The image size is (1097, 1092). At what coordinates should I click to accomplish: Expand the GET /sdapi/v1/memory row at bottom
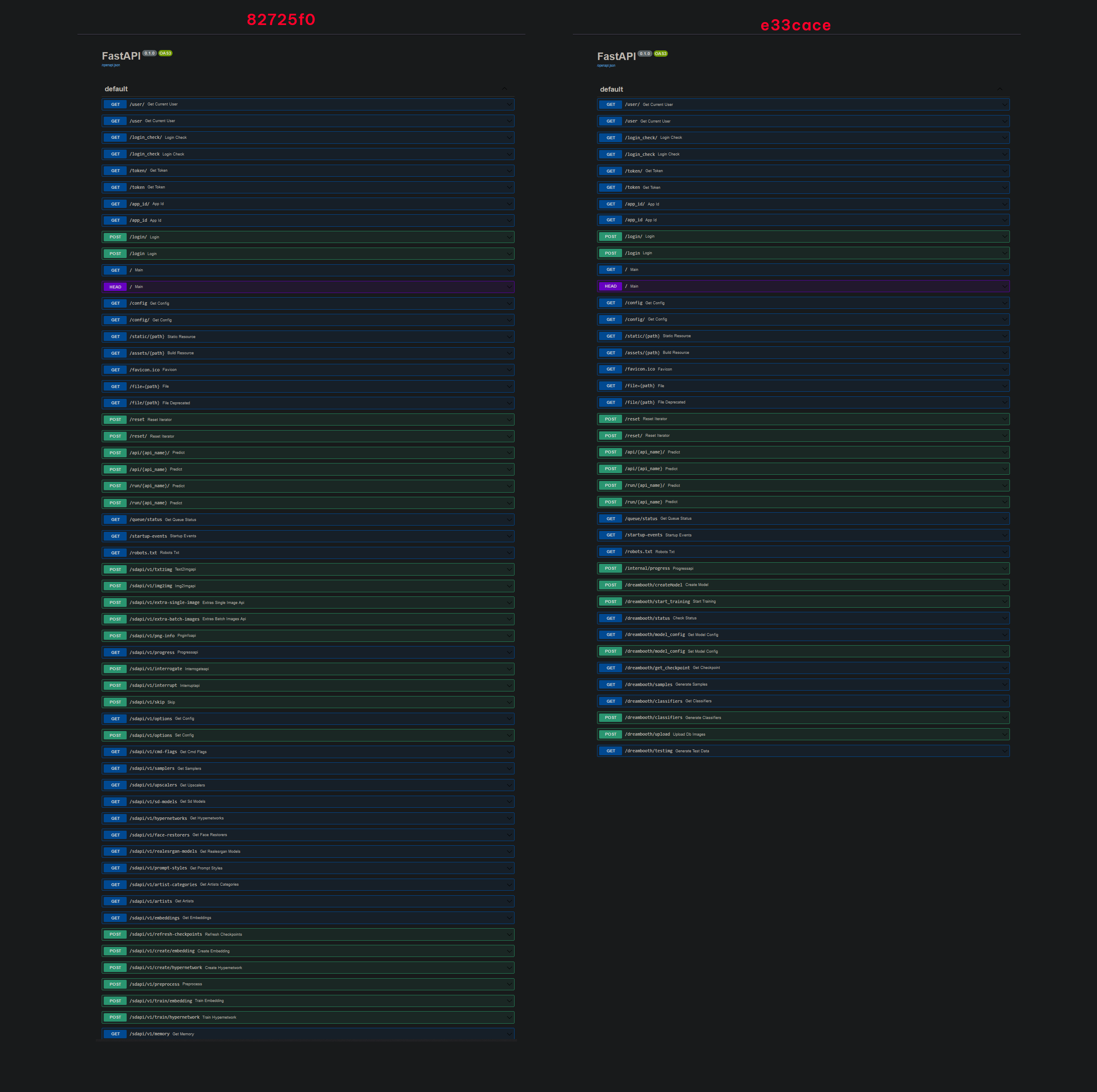pyautogui.click(x=509, y=1034)
